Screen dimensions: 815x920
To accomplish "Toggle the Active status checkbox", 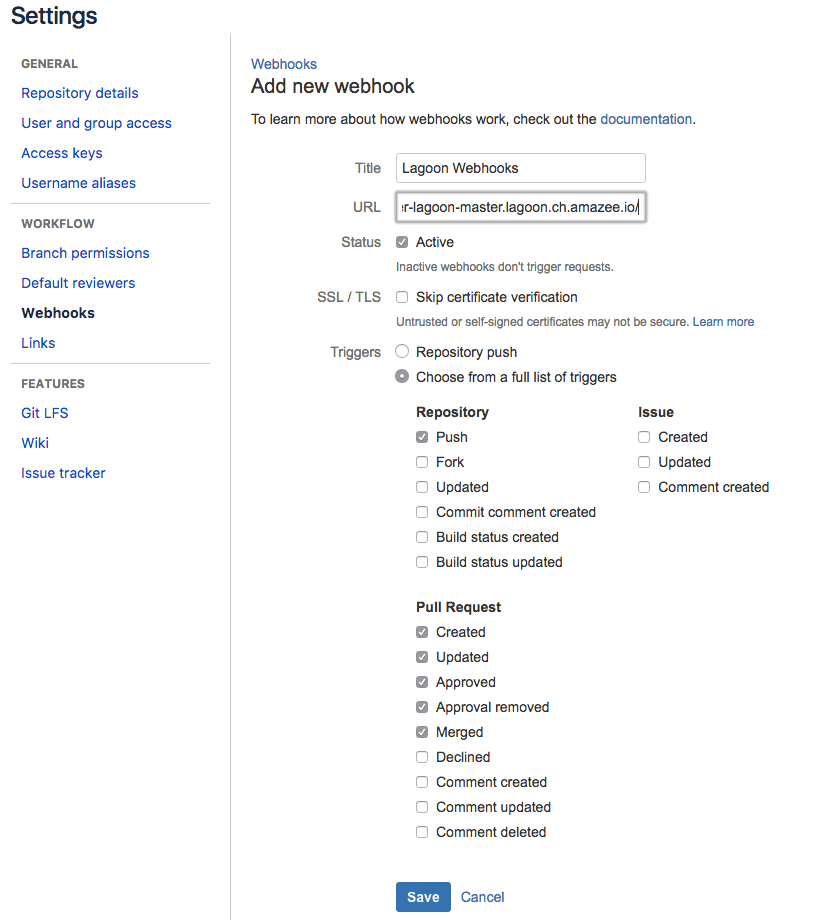I will (x=402, y=242).
